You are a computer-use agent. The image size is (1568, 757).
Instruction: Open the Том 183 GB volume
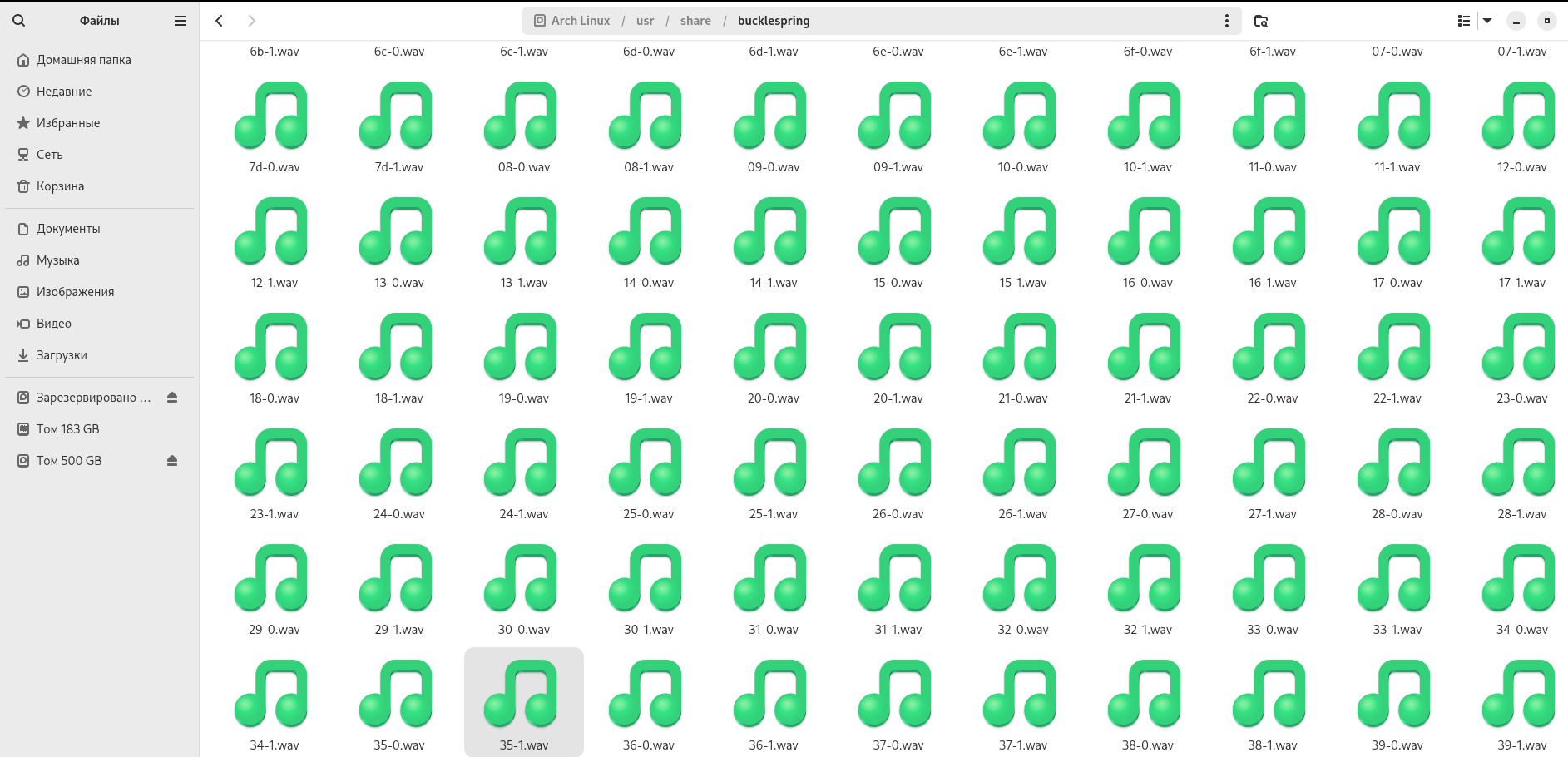(x=67, y=429)
